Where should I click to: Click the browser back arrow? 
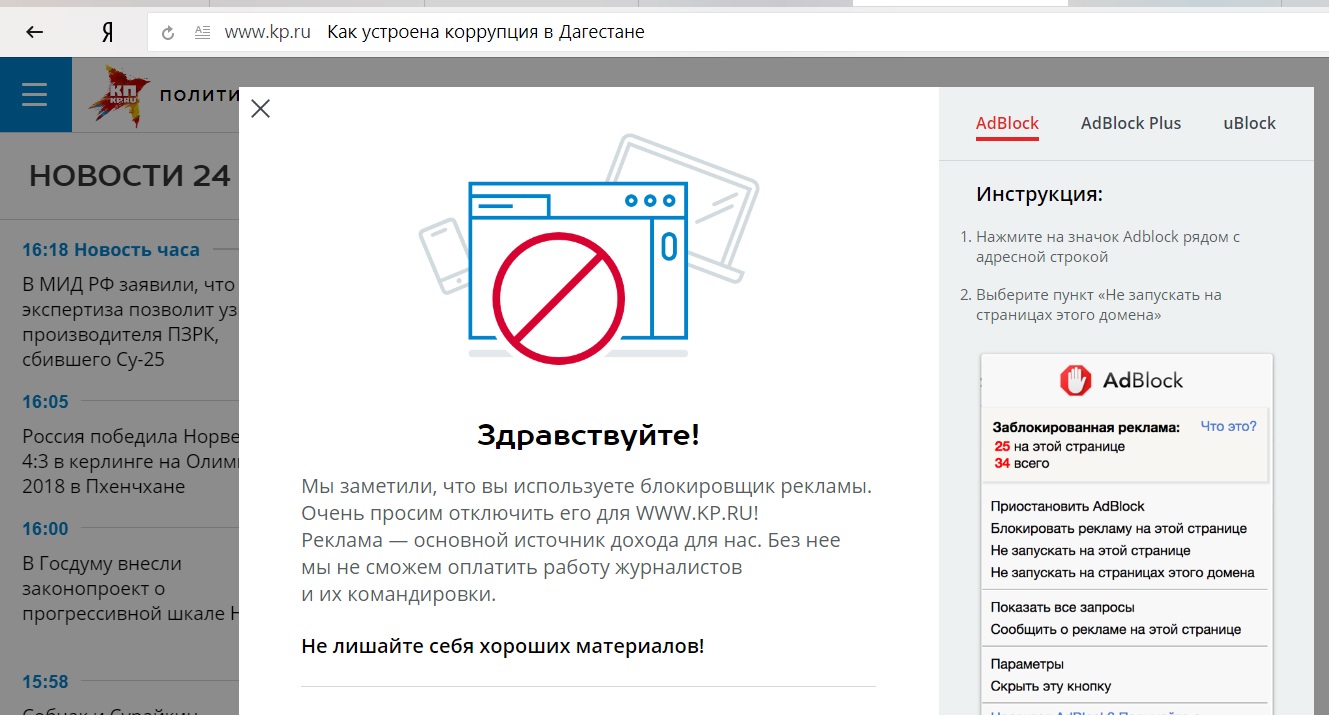(x=34, y=32)
